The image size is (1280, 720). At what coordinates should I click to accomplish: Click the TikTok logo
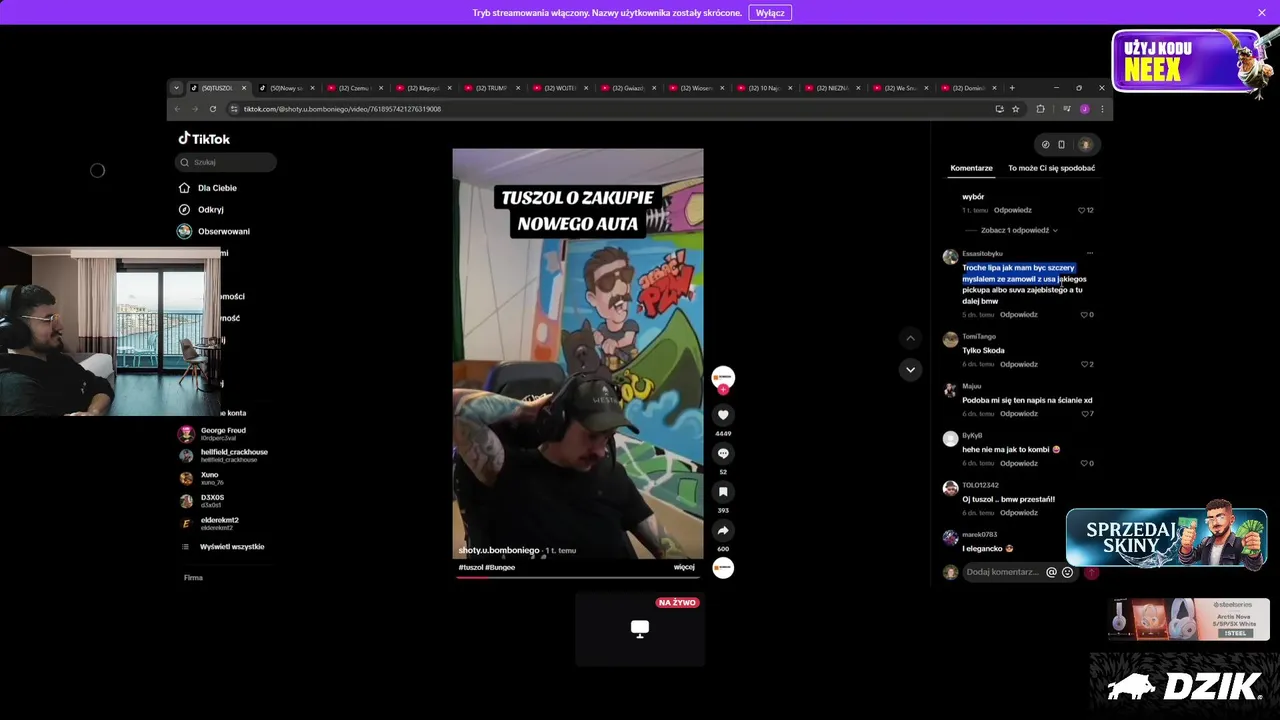(x=204, y=139)
